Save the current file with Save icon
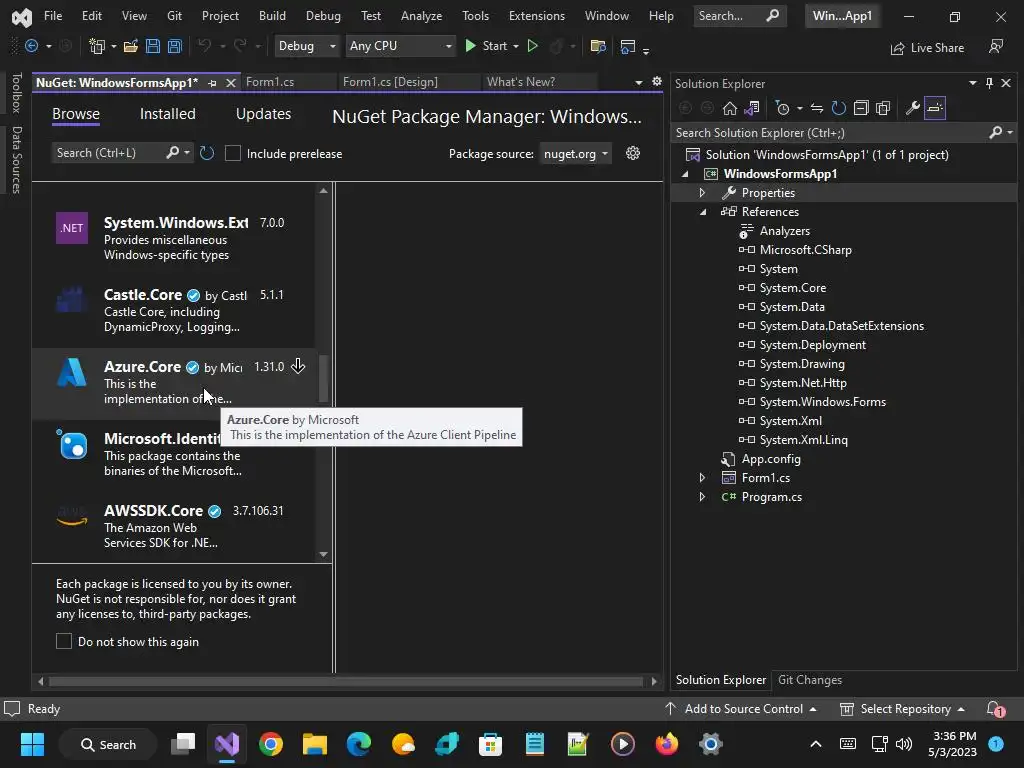This screenshot has width=1024, height=768. point(153,46)
